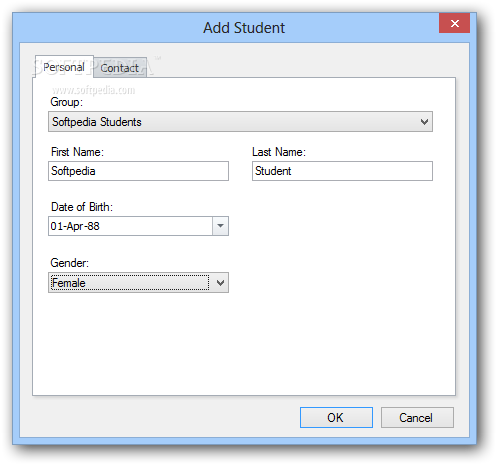The image size is (497, 465).
Task: Cancel adding the student
Action: 417,417
